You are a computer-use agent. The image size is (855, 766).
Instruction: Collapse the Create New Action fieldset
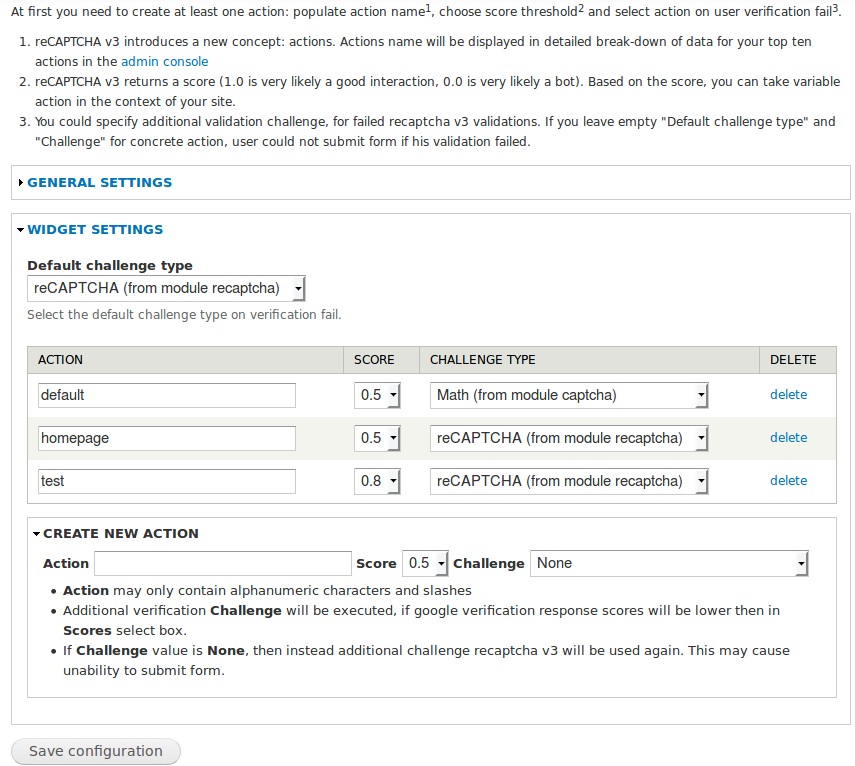pyautogui.click(x=121, y=534)
